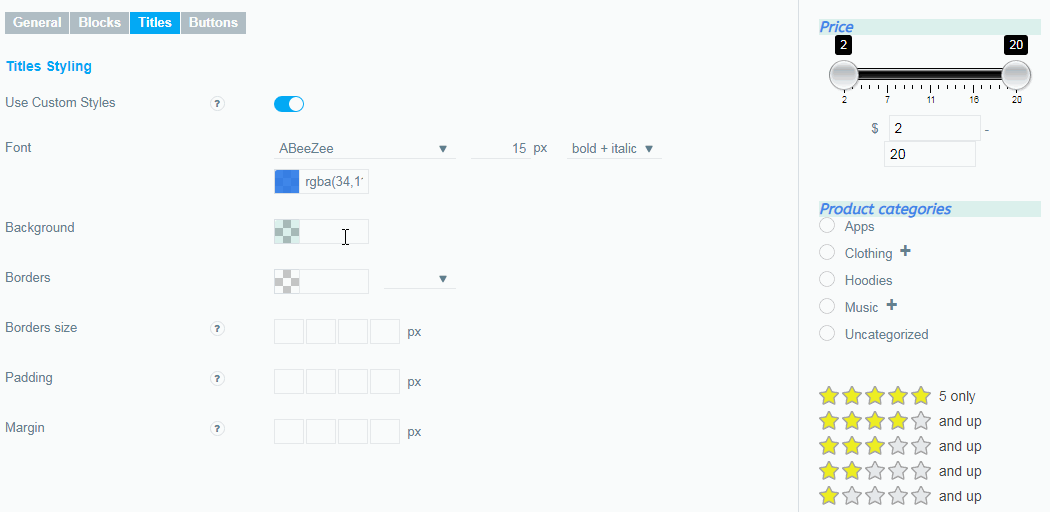Open the Borders style dropdown

click(420, 278)
